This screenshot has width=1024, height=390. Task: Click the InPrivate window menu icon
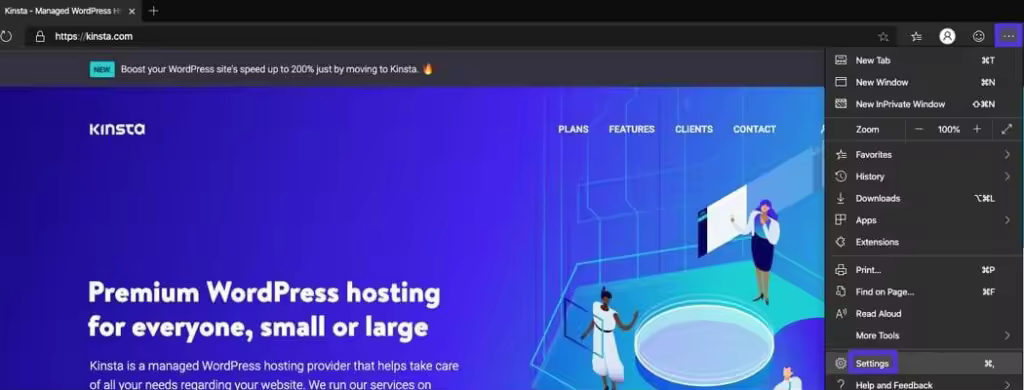(841, 104)
